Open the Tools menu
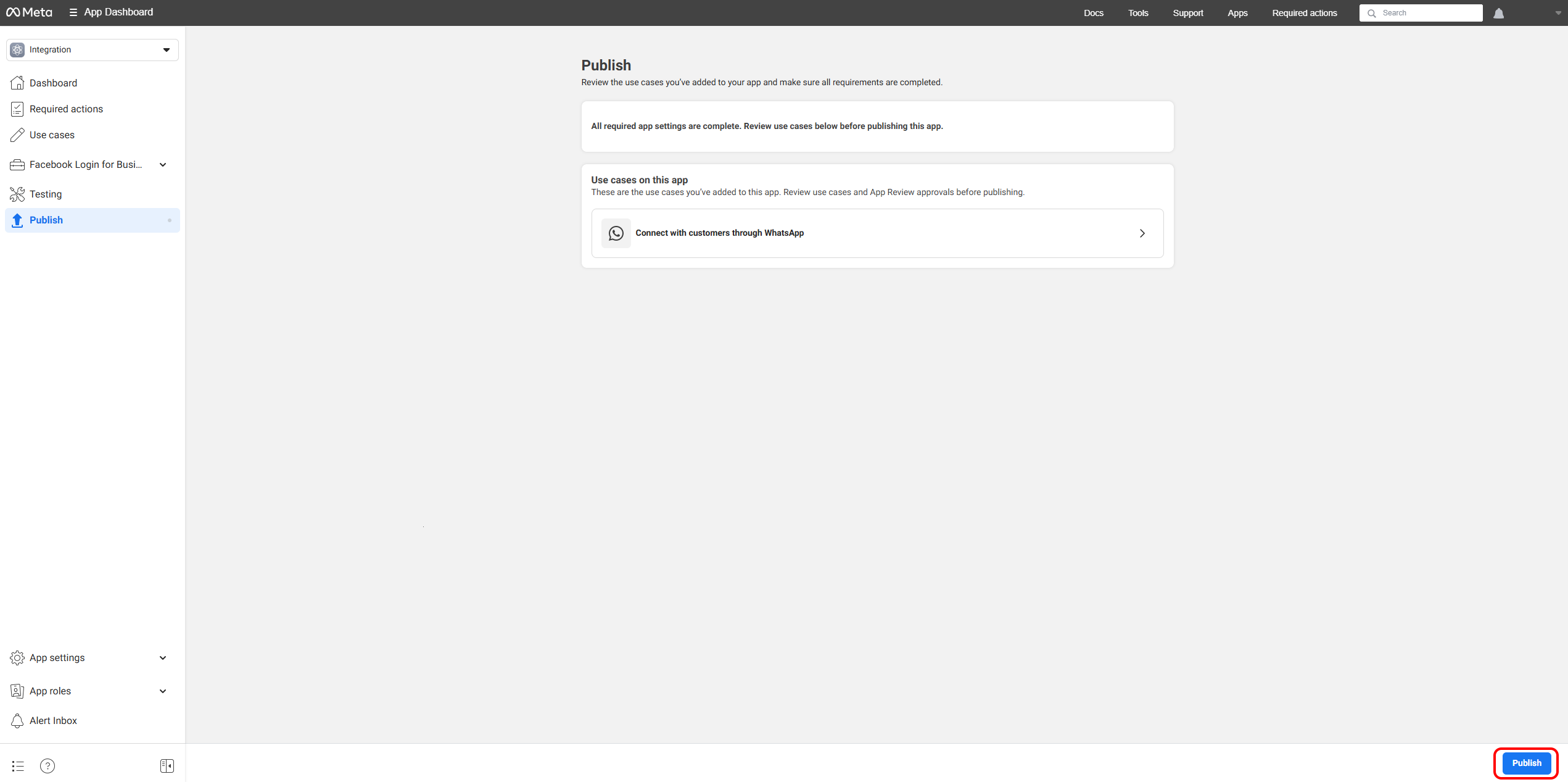The image size is (1568, 782). (x=1138, y=13)
